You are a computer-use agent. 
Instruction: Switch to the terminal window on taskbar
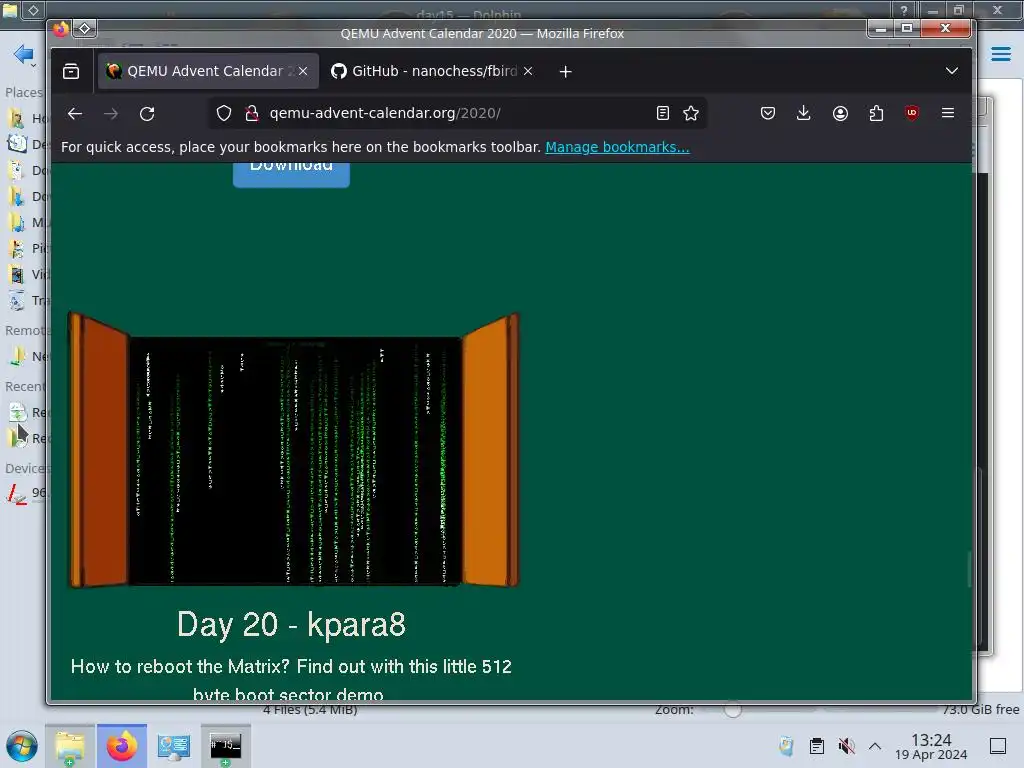225,746
